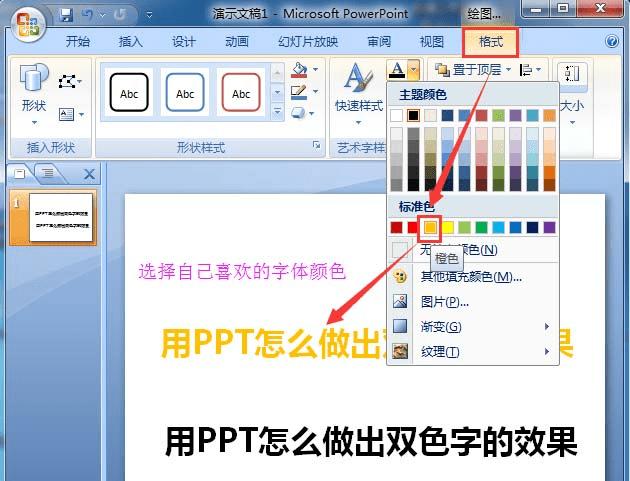Click the Office button logo

pyautogui.click(x=27, y=24)
